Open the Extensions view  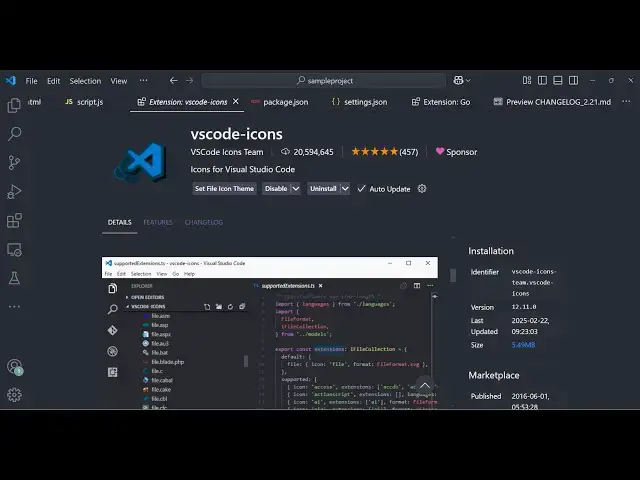pyautogui.click(x=14, y=220)
